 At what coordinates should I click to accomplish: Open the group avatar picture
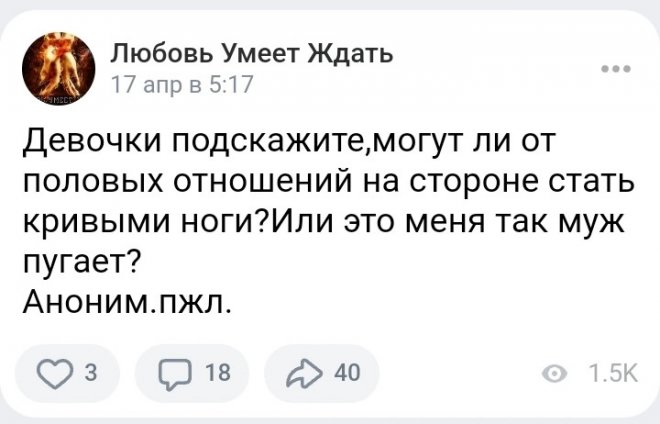tap(59, 69)
